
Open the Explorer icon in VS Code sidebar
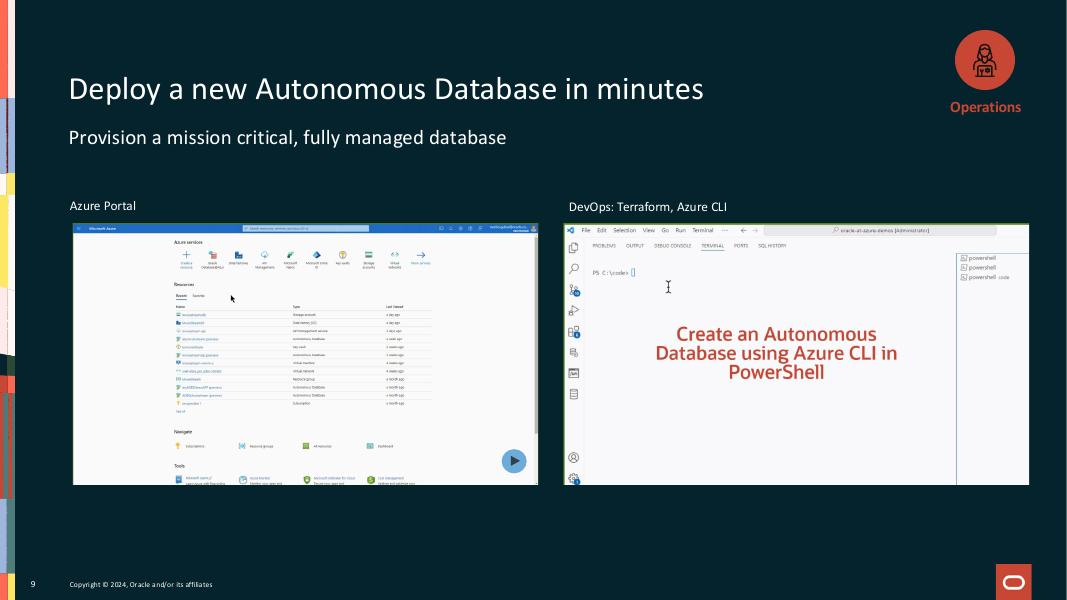tap(574, 248)
